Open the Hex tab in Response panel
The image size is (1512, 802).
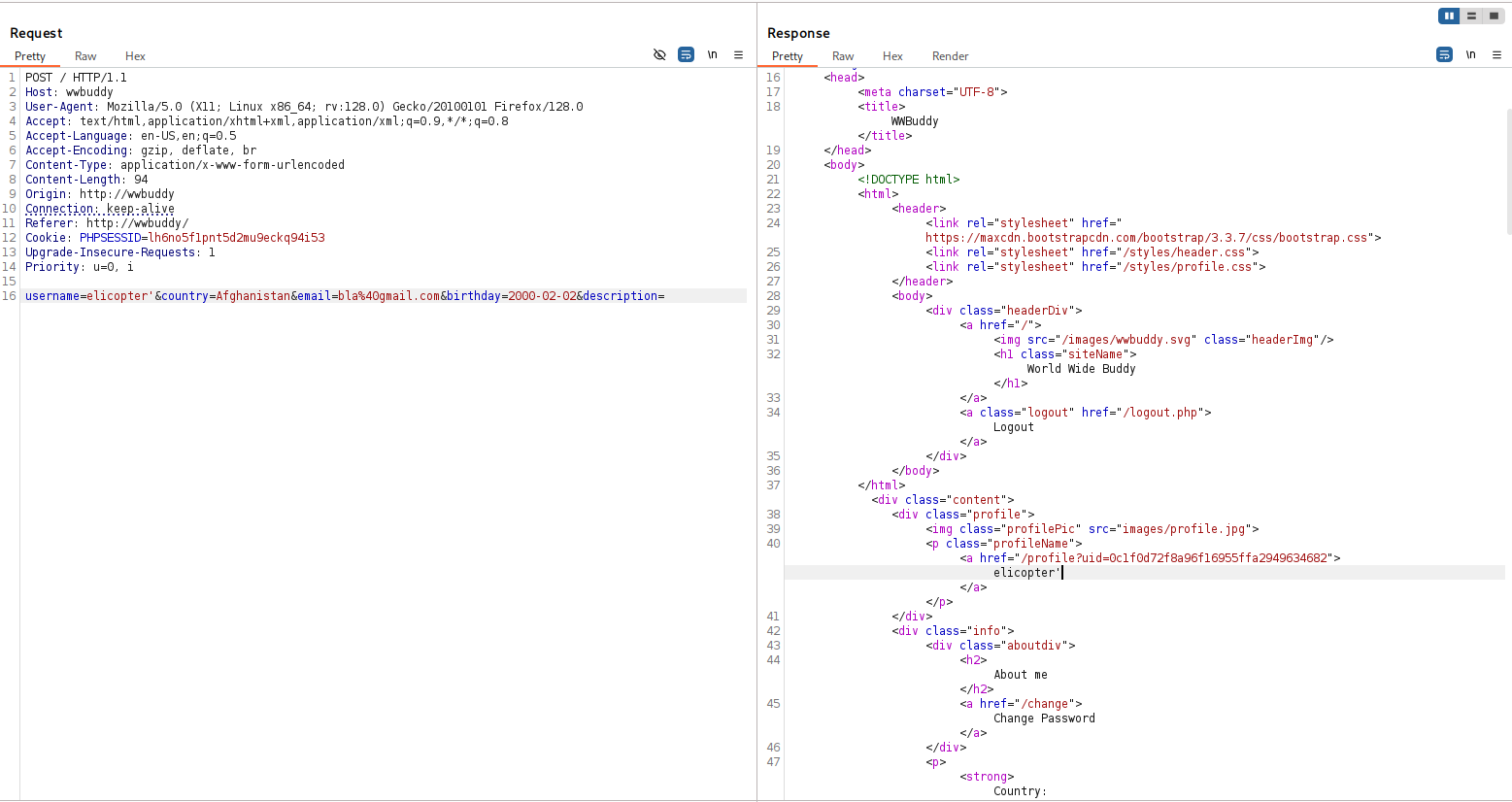892,56
